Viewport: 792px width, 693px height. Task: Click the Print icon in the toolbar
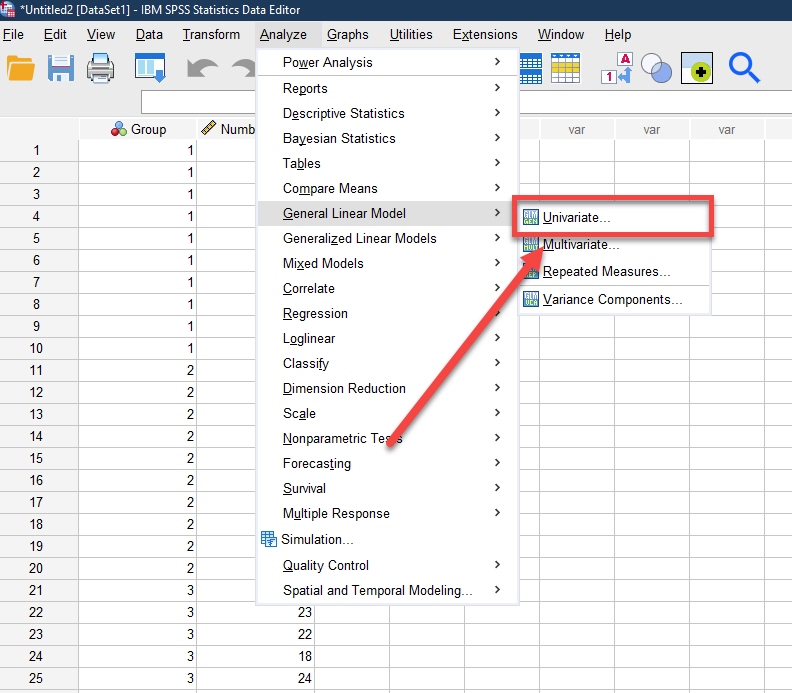100,68
